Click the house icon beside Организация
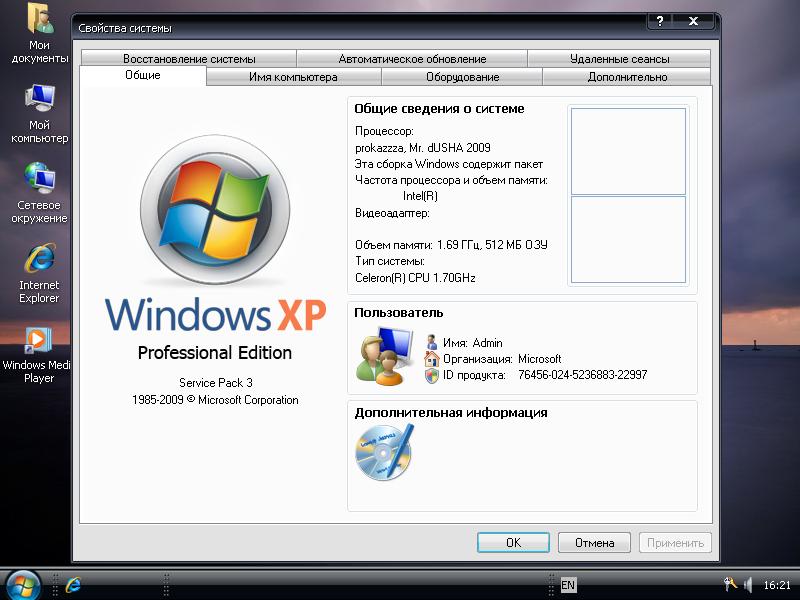This screenshot has height=600, width=800. tap(432, 359)
